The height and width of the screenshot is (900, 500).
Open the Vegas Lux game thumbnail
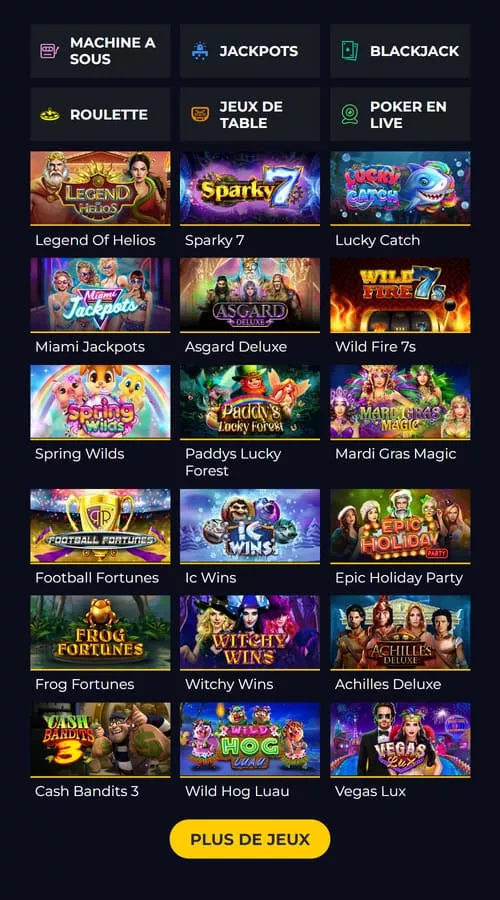[400, 740]
